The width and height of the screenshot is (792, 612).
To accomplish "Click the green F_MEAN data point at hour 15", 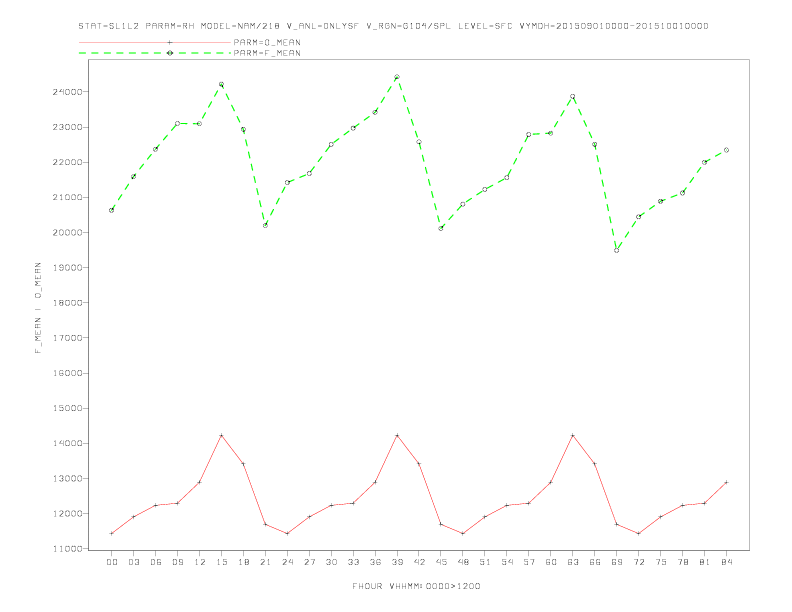I will [x=221, y=84].
